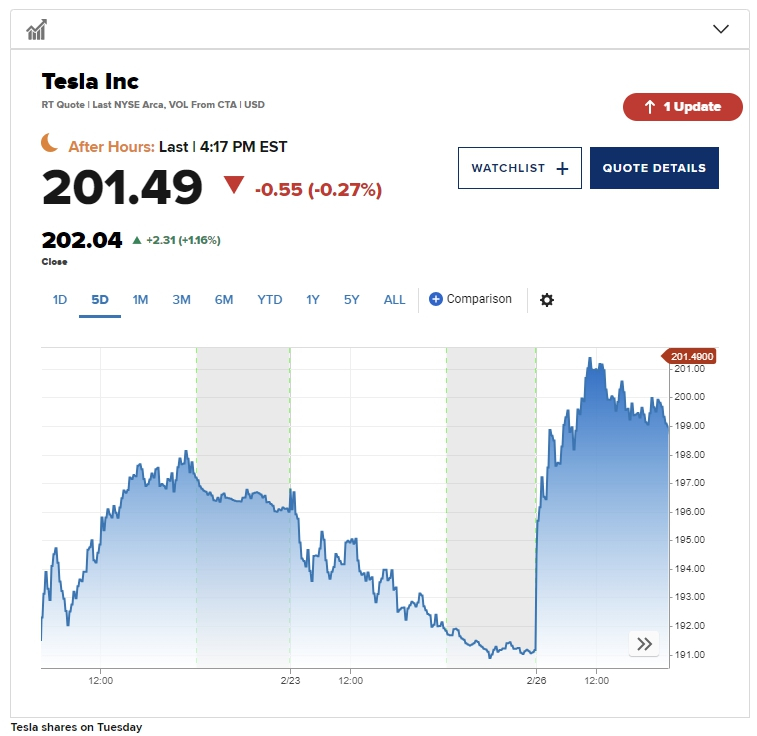Add Tesla to Watchlist
Screen dimensions: 757x736
pos(519,168)
